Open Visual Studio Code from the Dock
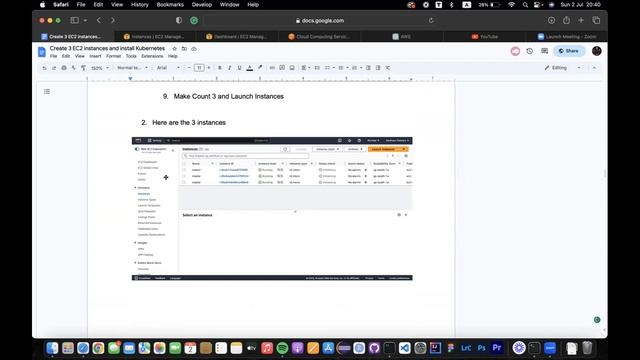Viewport: 640px width, 360px height. click(404, 348)
